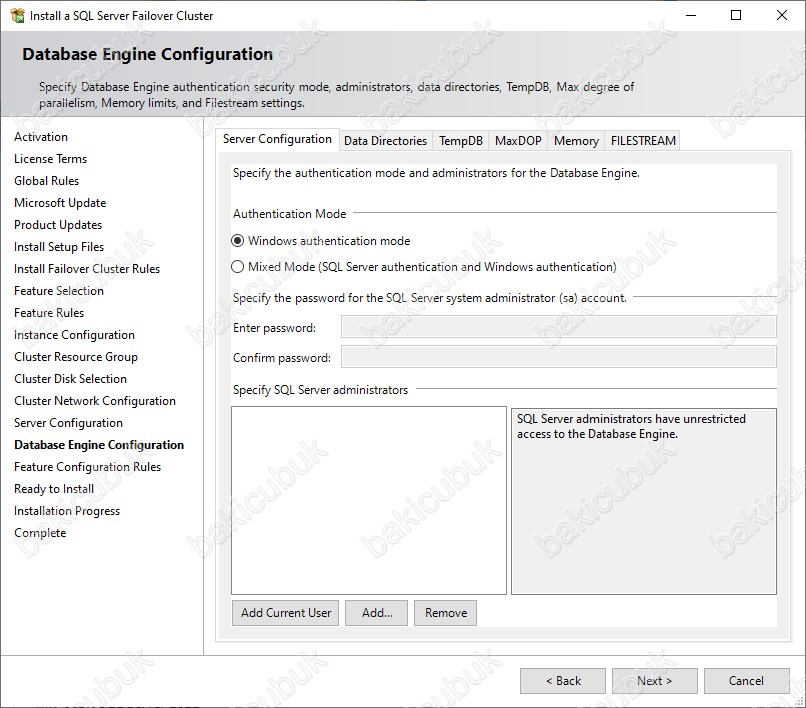Viewport: 806px width, 708px height.
Task: Click the Remove button
Action: click(446, 613)
